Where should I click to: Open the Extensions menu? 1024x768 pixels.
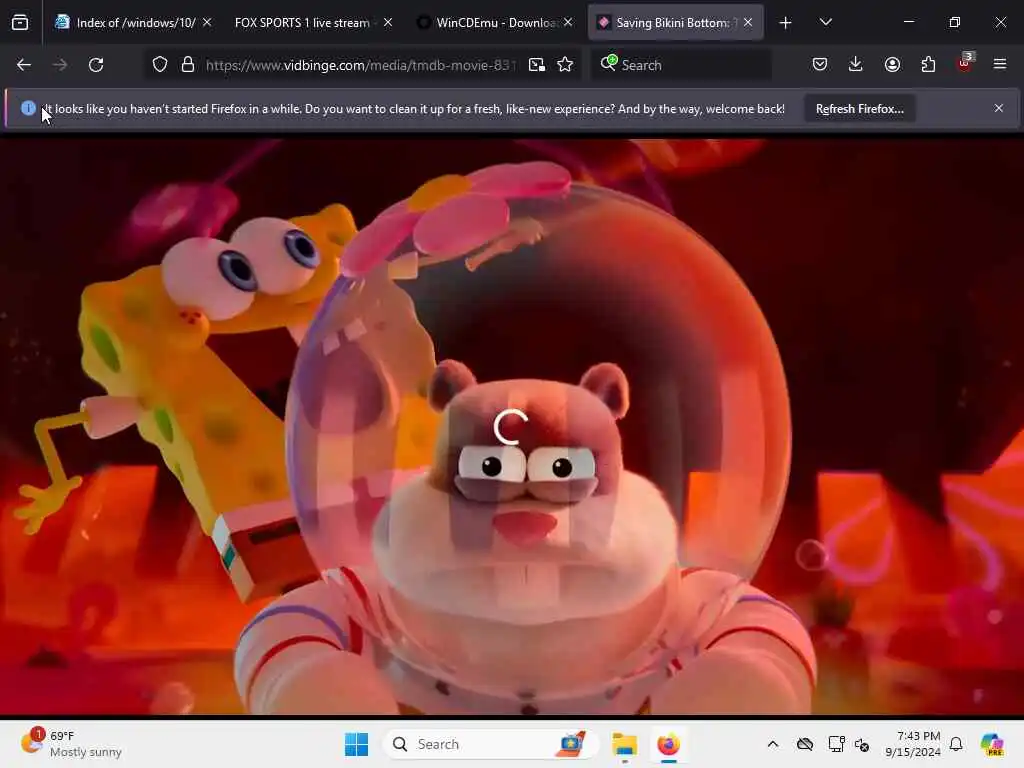(928, 65)
